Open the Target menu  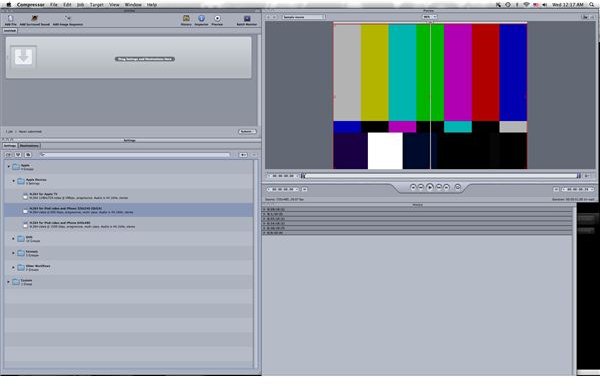coord(96,5)
